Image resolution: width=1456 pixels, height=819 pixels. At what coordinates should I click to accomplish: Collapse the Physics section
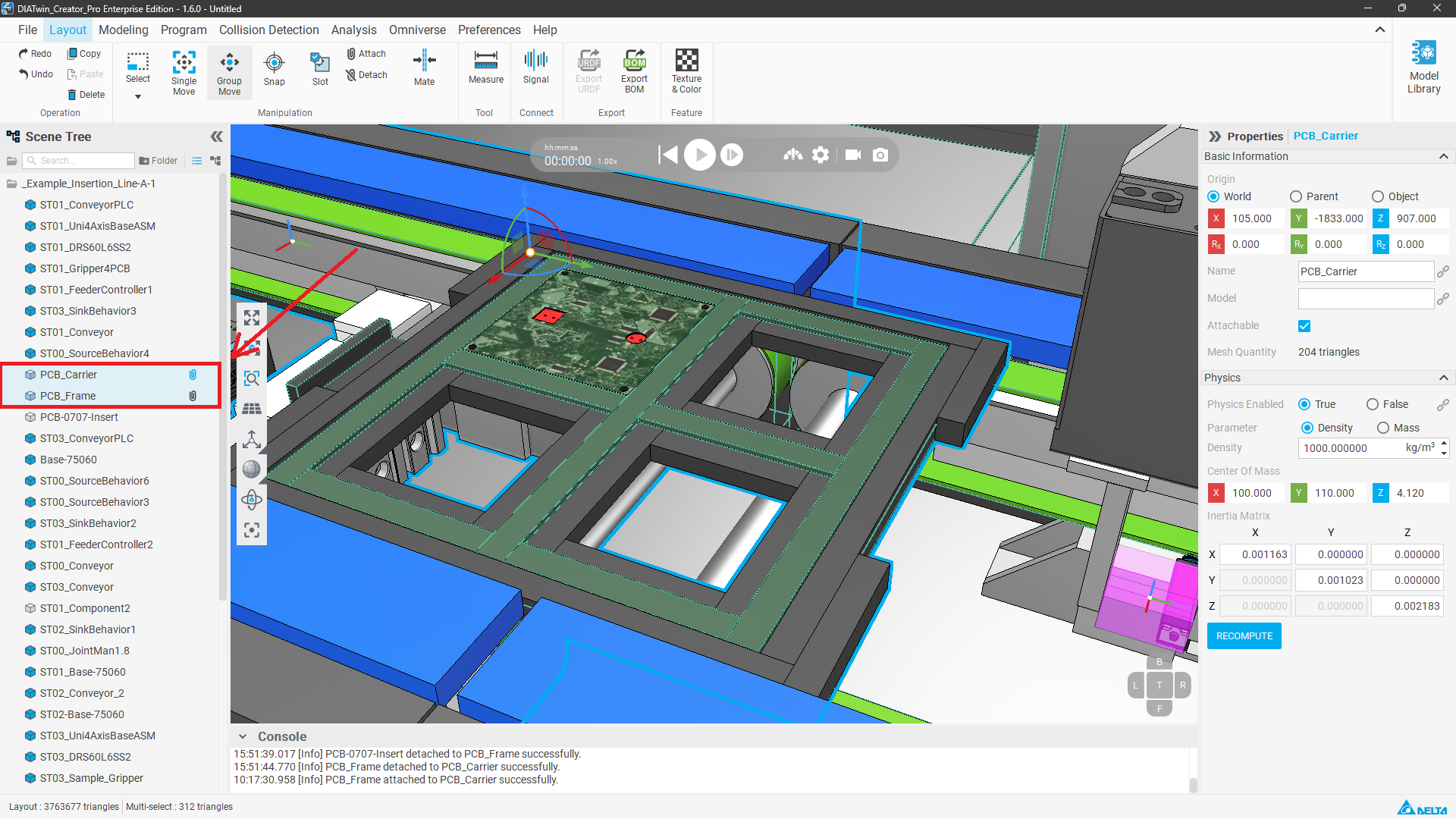(1443, 378)
